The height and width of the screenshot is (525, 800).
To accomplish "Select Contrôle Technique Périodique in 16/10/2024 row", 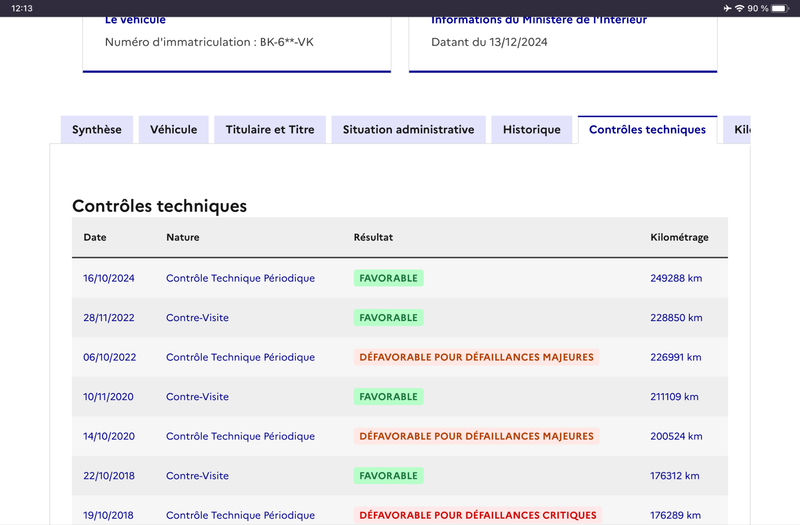I will pyautogui.click(x=240, y=278).
